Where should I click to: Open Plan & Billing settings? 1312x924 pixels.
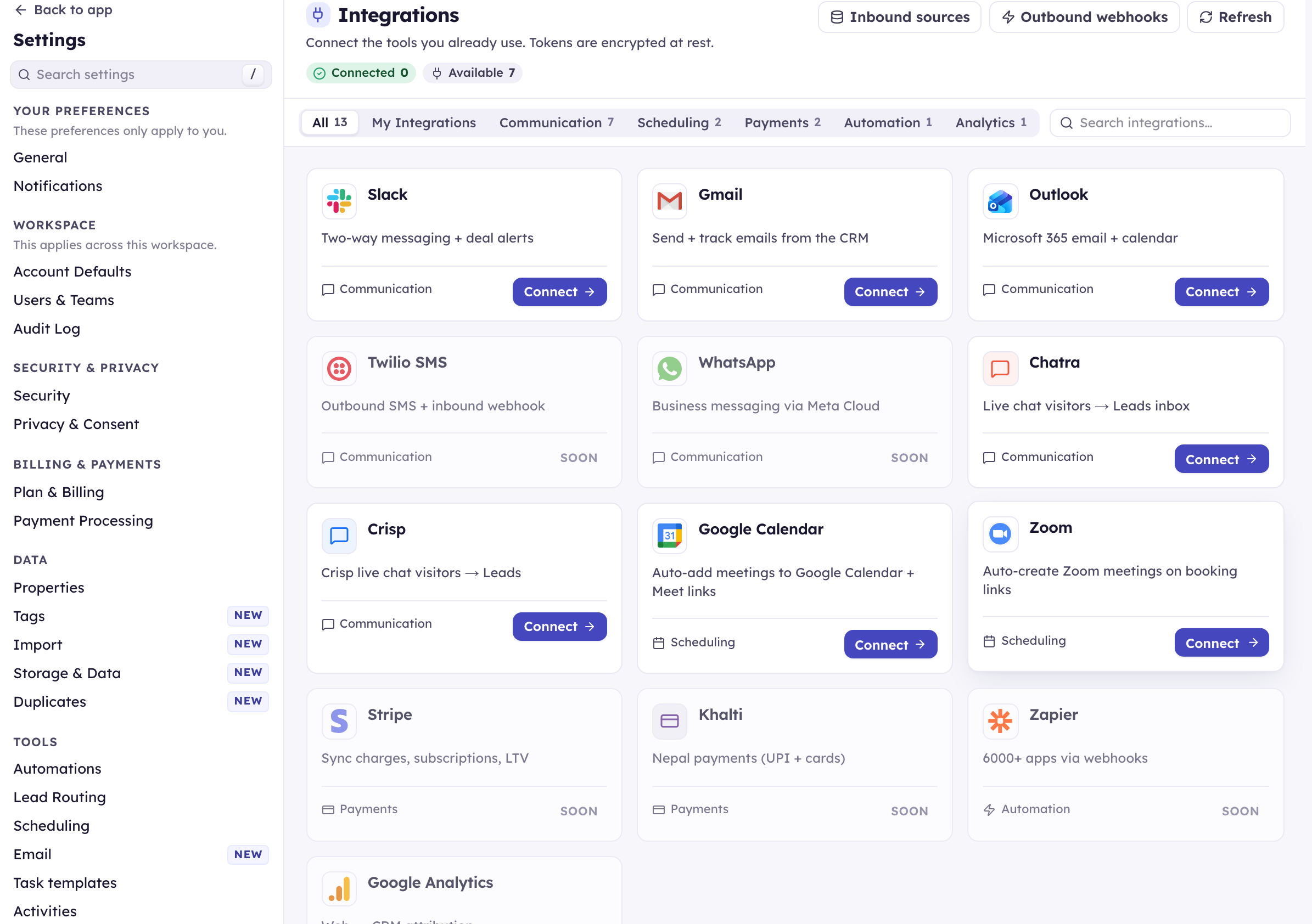[x=58, y=492]
